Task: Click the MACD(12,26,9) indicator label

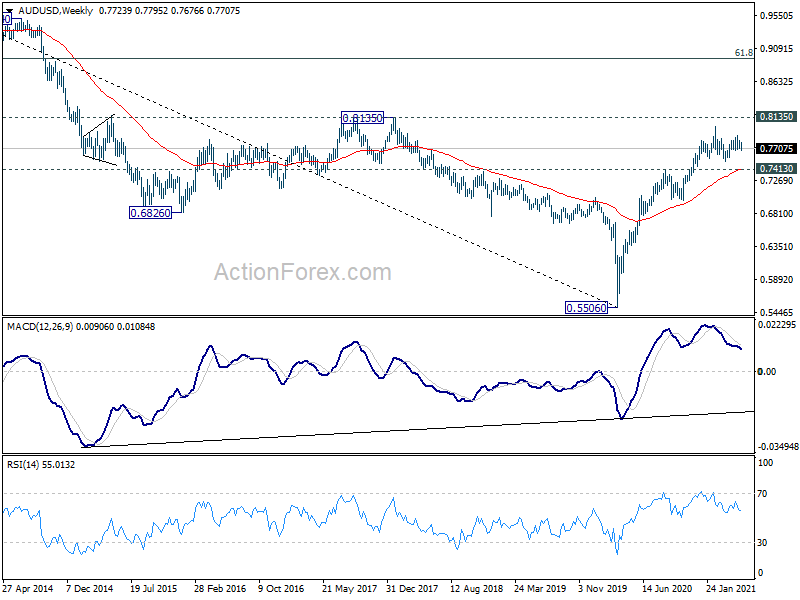Action: tap(40, 327)
